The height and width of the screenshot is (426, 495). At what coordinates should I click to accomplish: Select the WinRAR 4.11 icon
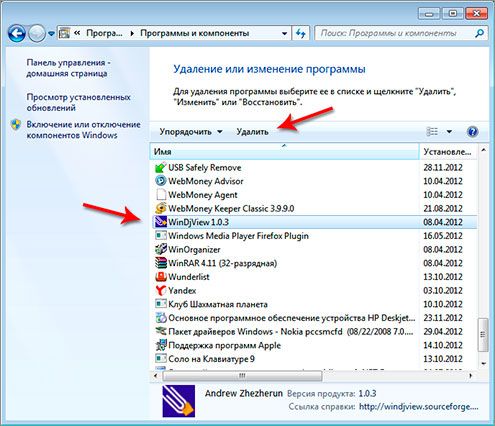(x=161, y=263)
